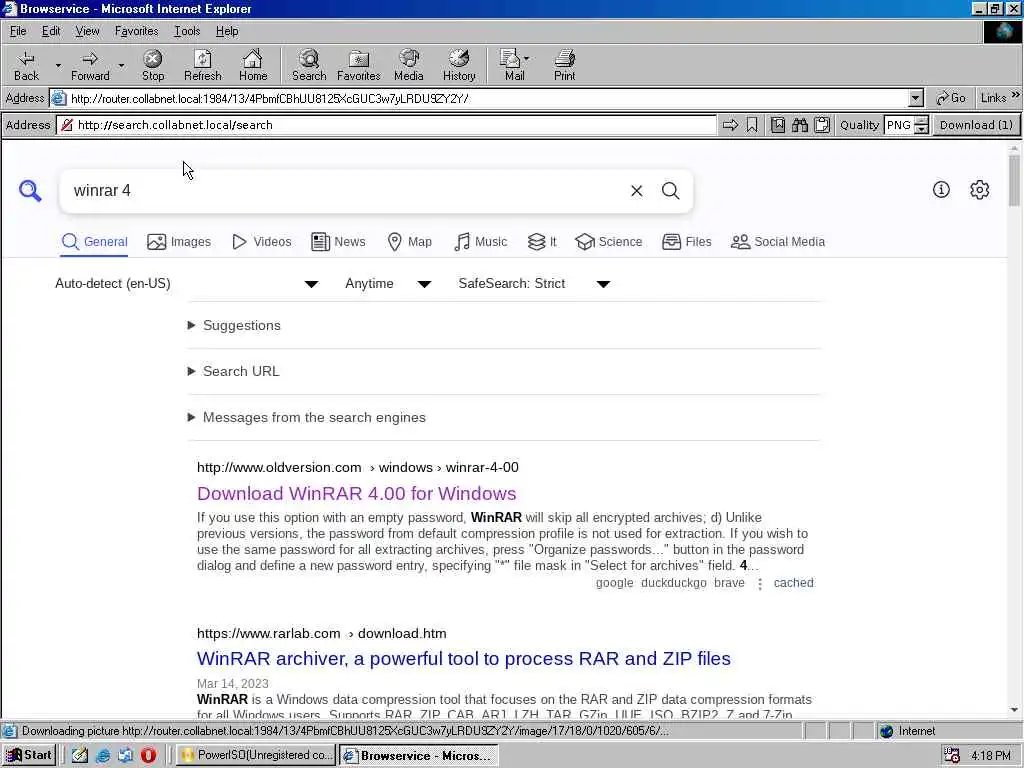The width and height of the screenshot is (1024, 768).
Task: Open the Favorites menu
Action: tap(136, 31)
